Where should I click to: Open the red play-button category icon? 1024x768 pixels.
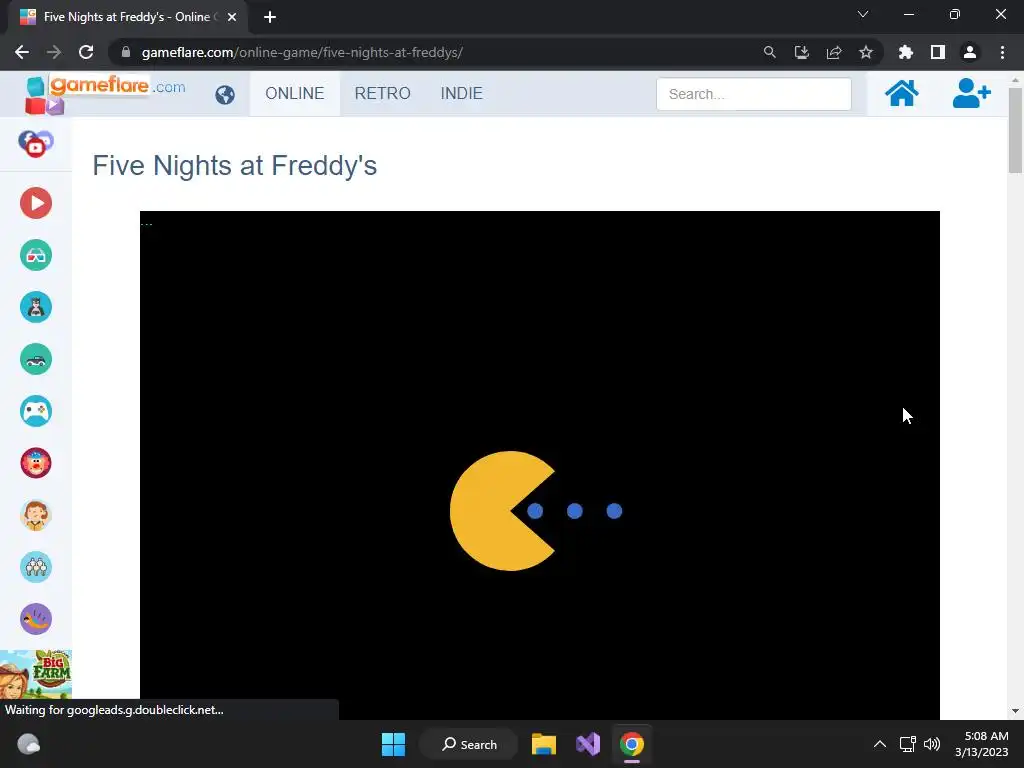click(36, 203)
